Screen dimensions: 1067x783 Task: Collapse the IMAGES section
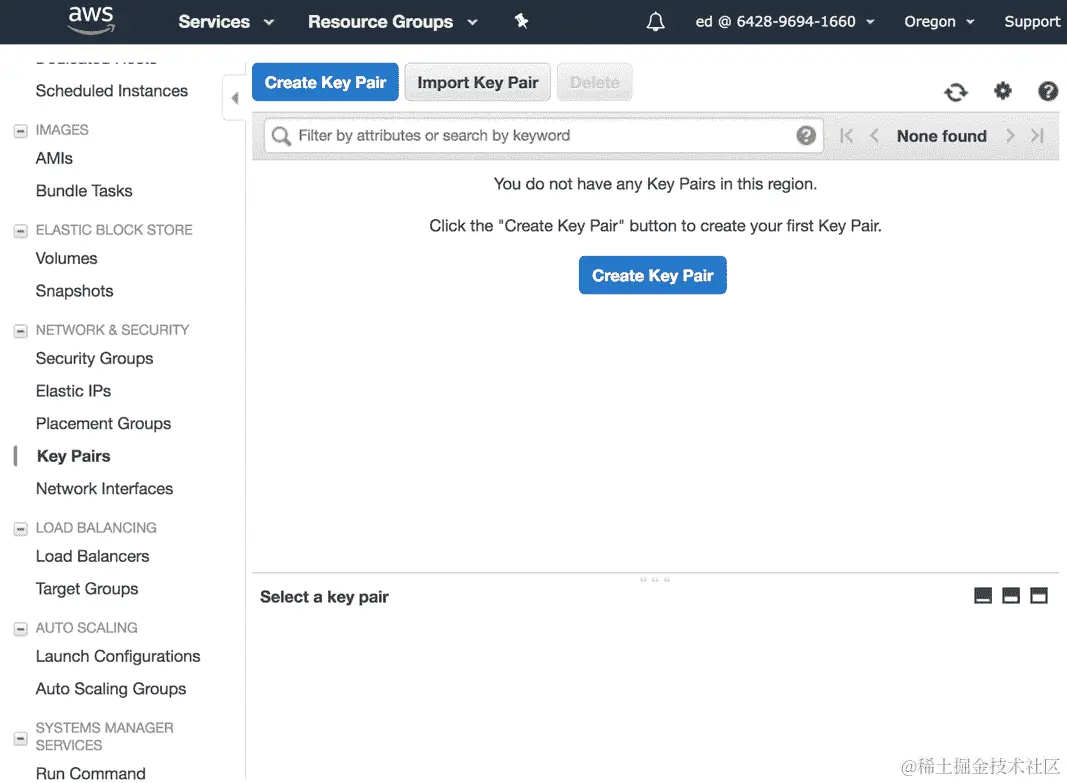[x=20, y=131]
